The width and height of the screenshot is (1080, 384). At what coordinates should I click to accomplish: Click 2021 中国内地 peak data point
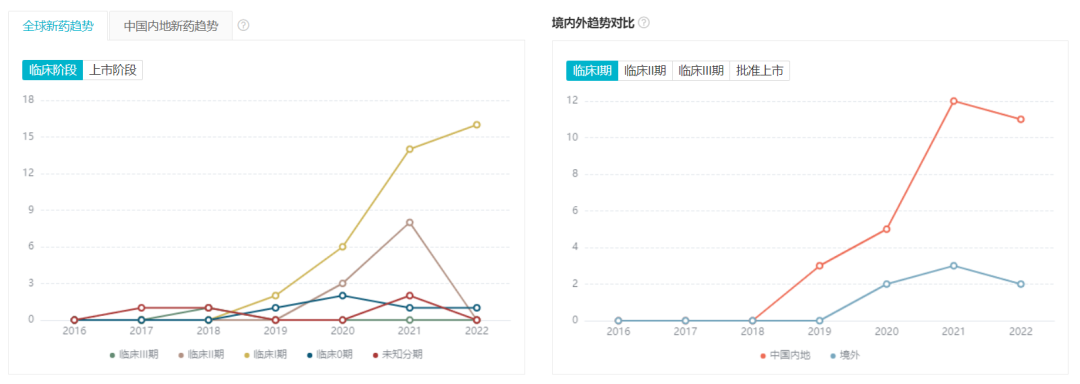954,100
